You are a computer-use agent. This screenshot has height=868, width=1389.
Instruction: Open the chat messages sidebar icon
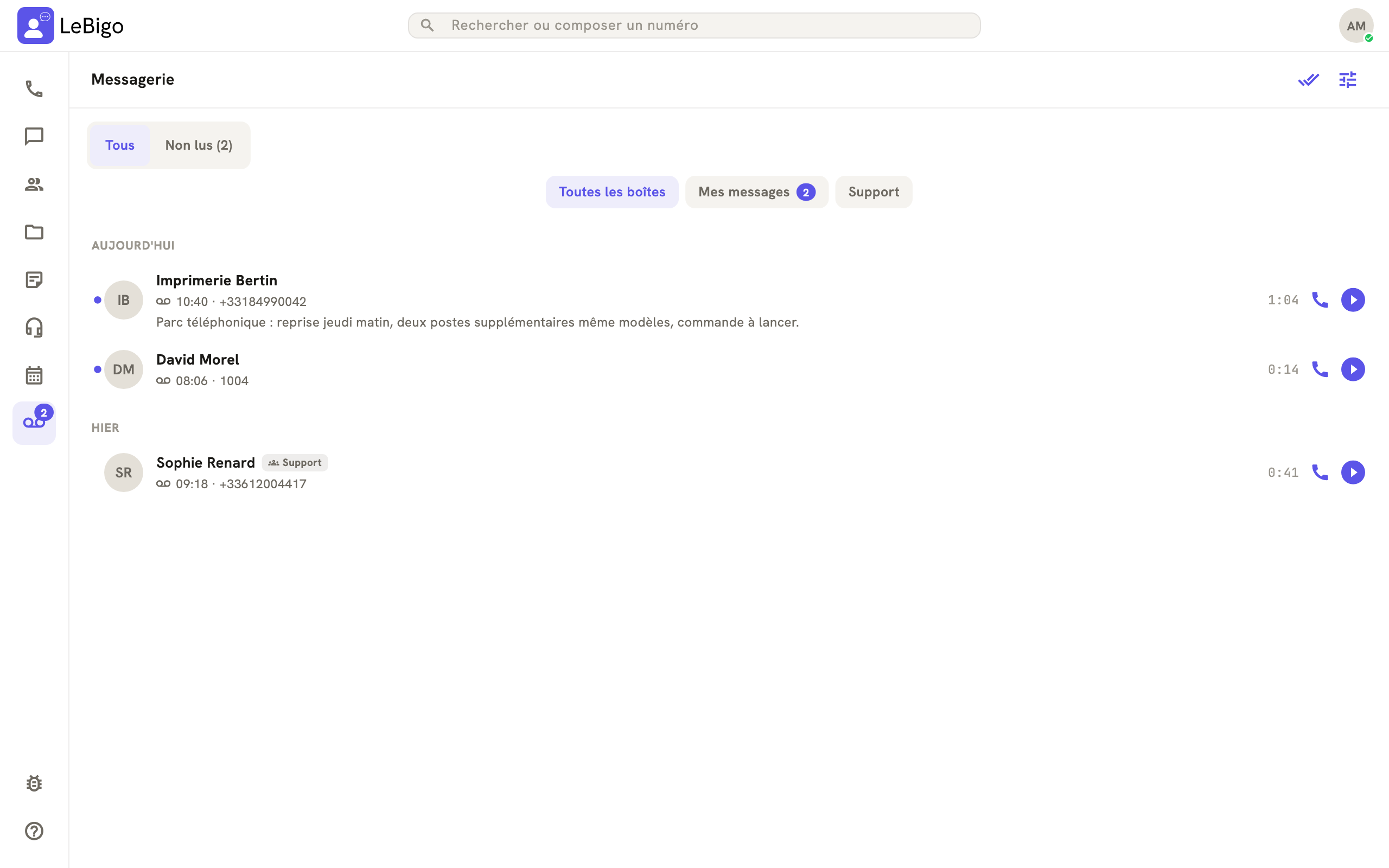click(x=34, y=137)
